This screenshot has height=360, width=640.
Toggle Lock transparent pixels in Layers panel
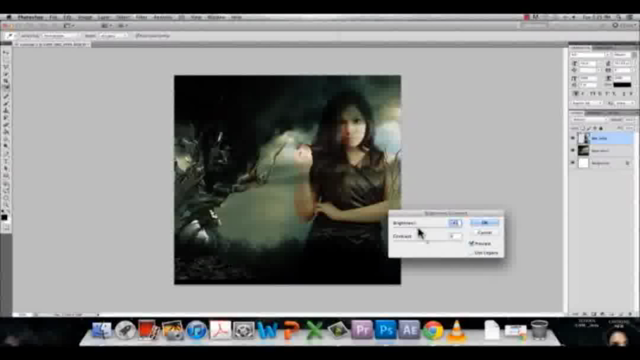pos(583,128)
